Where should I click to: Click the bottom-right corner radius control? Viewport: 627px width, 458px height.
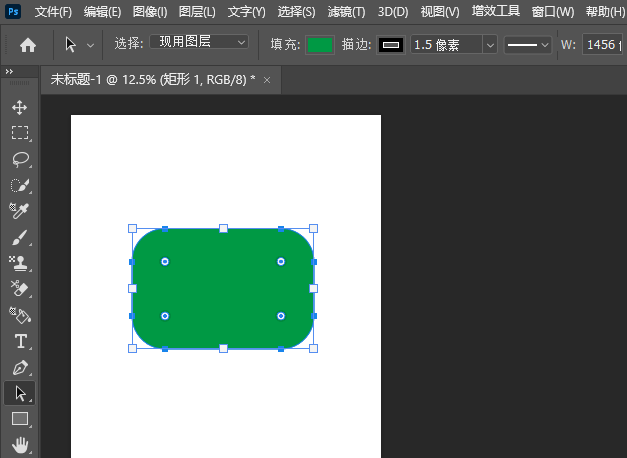pyautogui.click(x=281, y=316)
